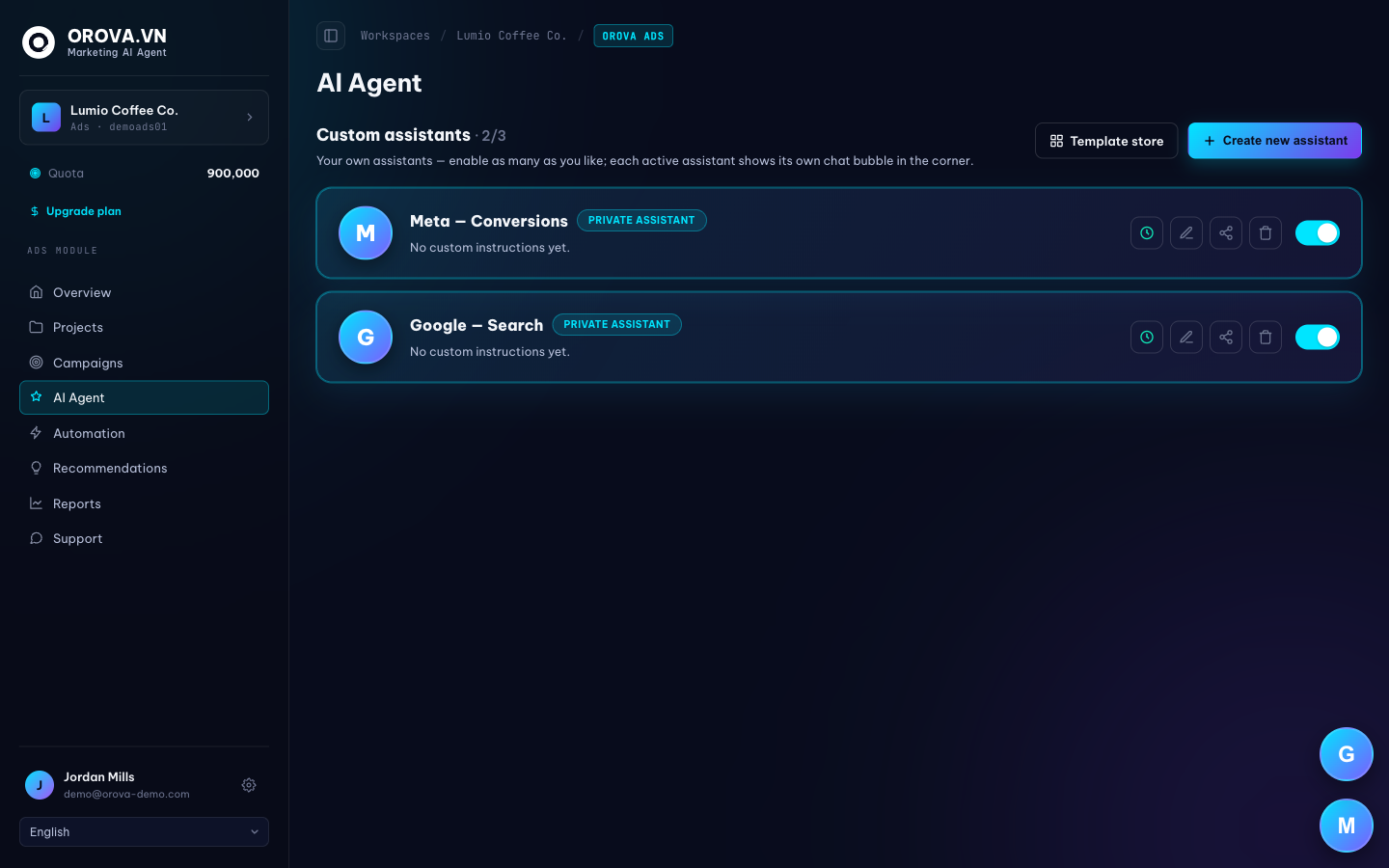Click the Custom assistants heading

pyautogui.click(x=394, y=135)
